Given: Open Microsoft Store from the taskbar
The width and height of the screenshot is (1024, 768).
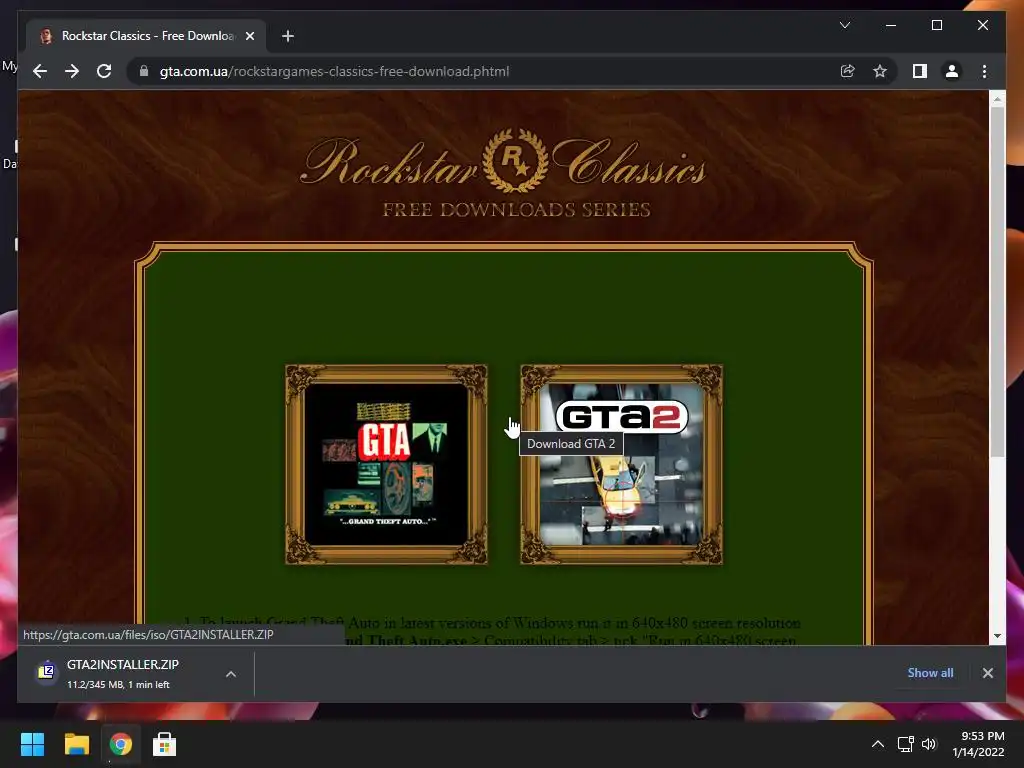Looking at the screenshot, I should coord(165,744).
